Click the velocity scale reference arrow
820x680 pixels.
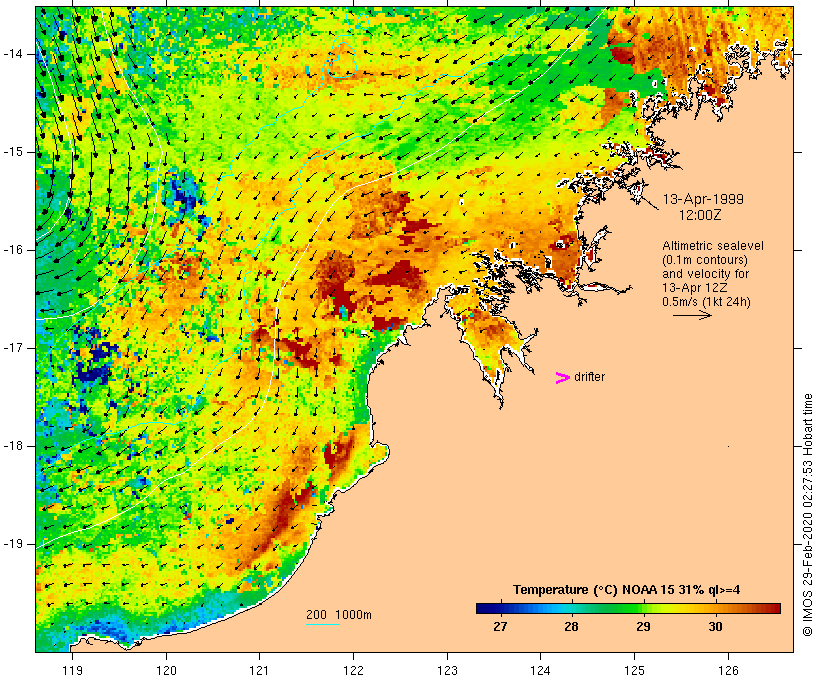pyautogui.click(x=692, y=315)
